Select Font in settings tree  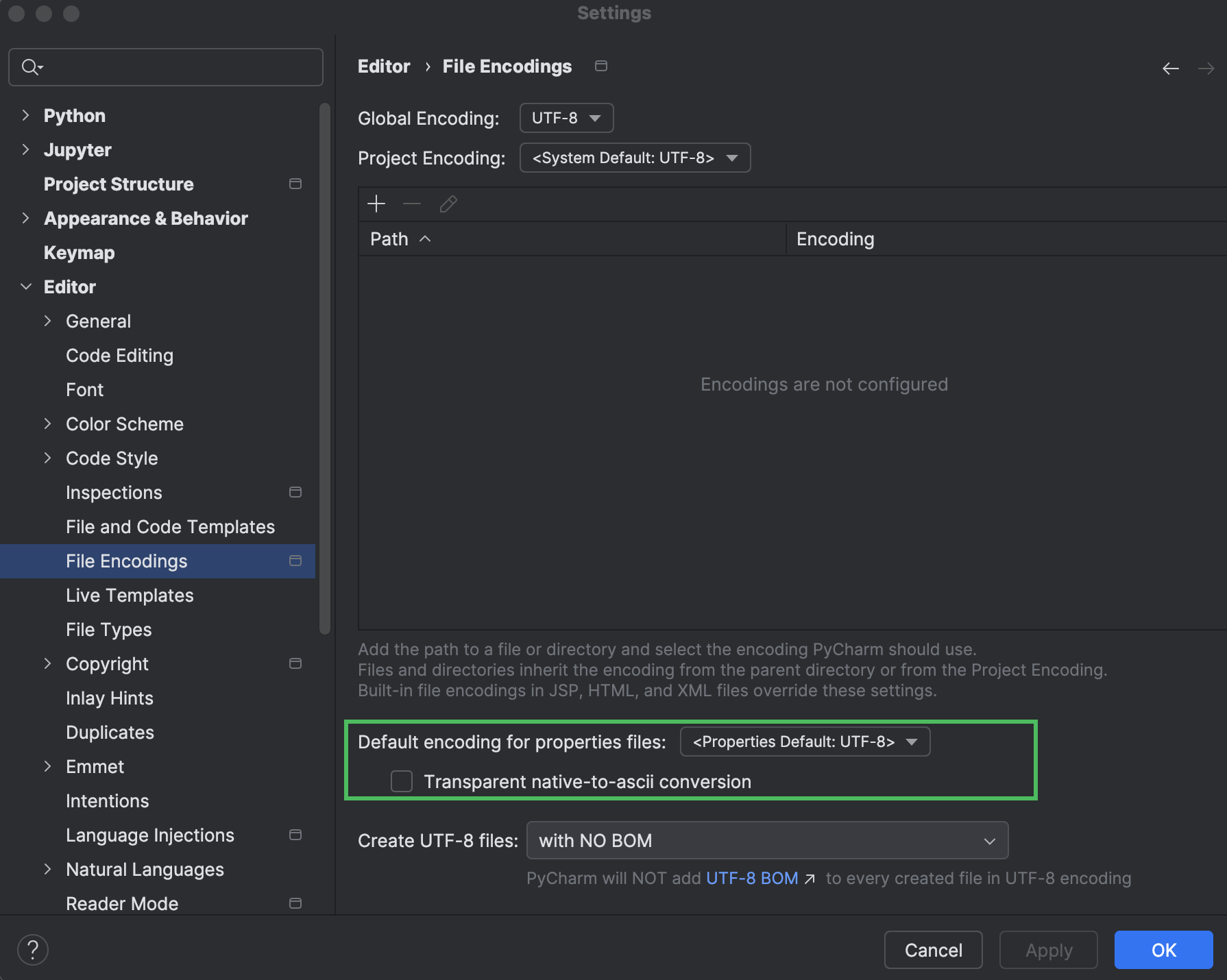click(84, 390)
